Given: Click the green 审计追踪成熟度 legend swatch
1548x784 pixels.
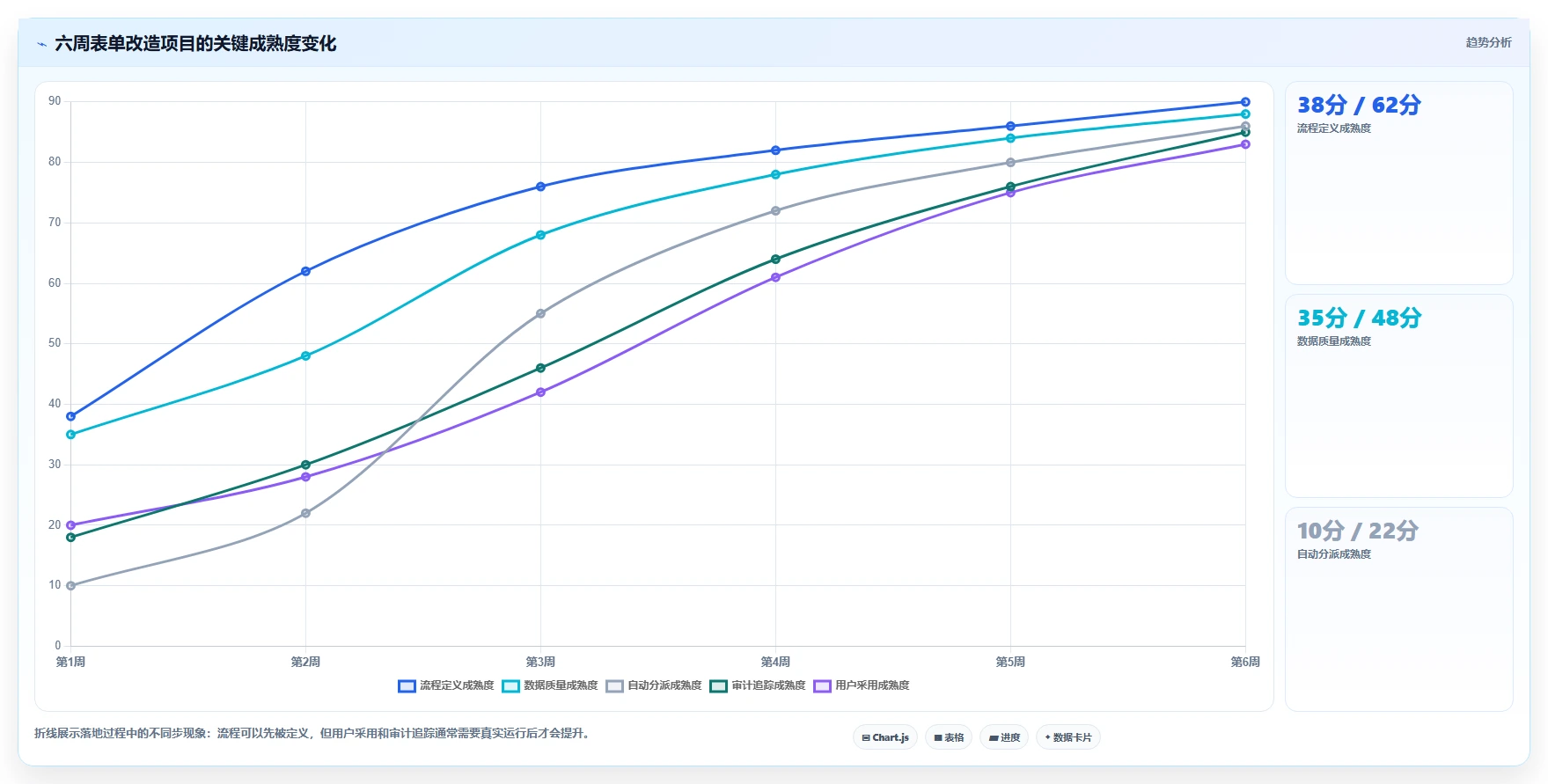Looking at the screenshot, I should (x=719, y=686).
